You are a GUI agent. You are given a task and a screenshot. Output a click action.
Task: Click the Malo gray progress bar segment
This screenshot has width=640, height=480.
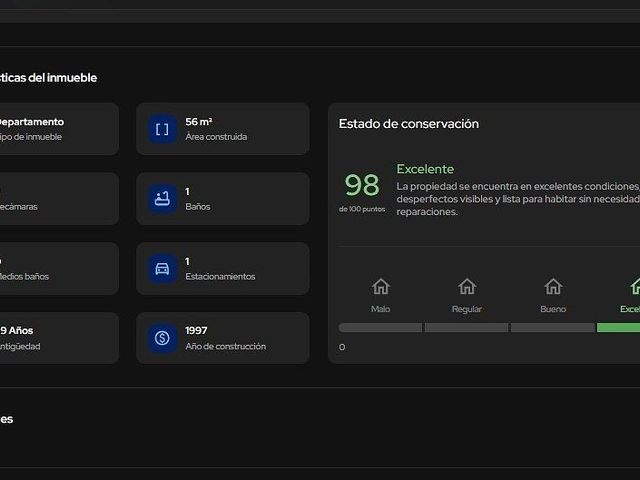click(x=380, y=327)
